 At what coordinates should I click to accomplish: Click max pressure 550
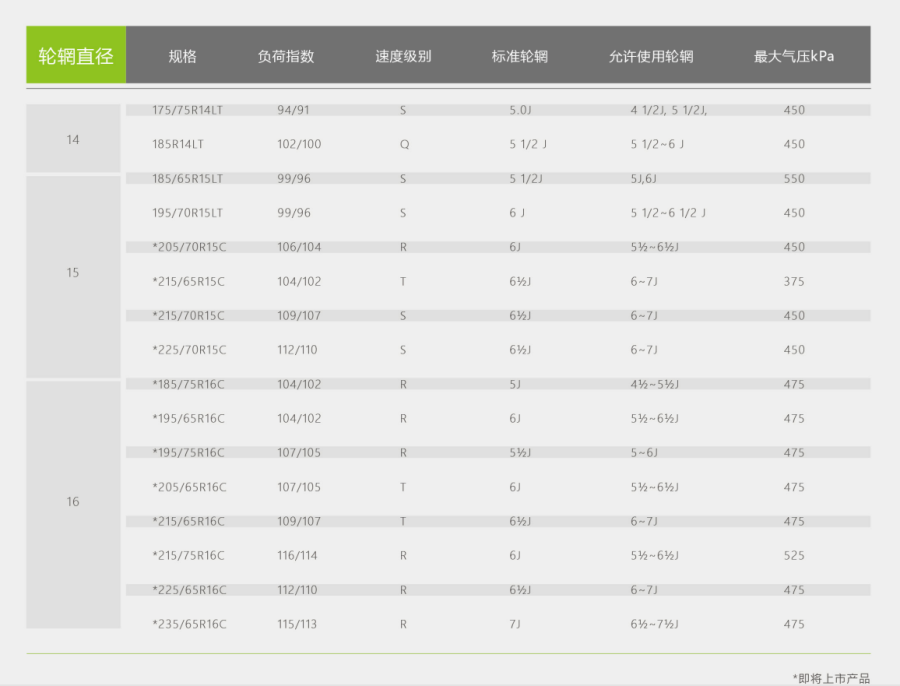[x=794, y=179]
